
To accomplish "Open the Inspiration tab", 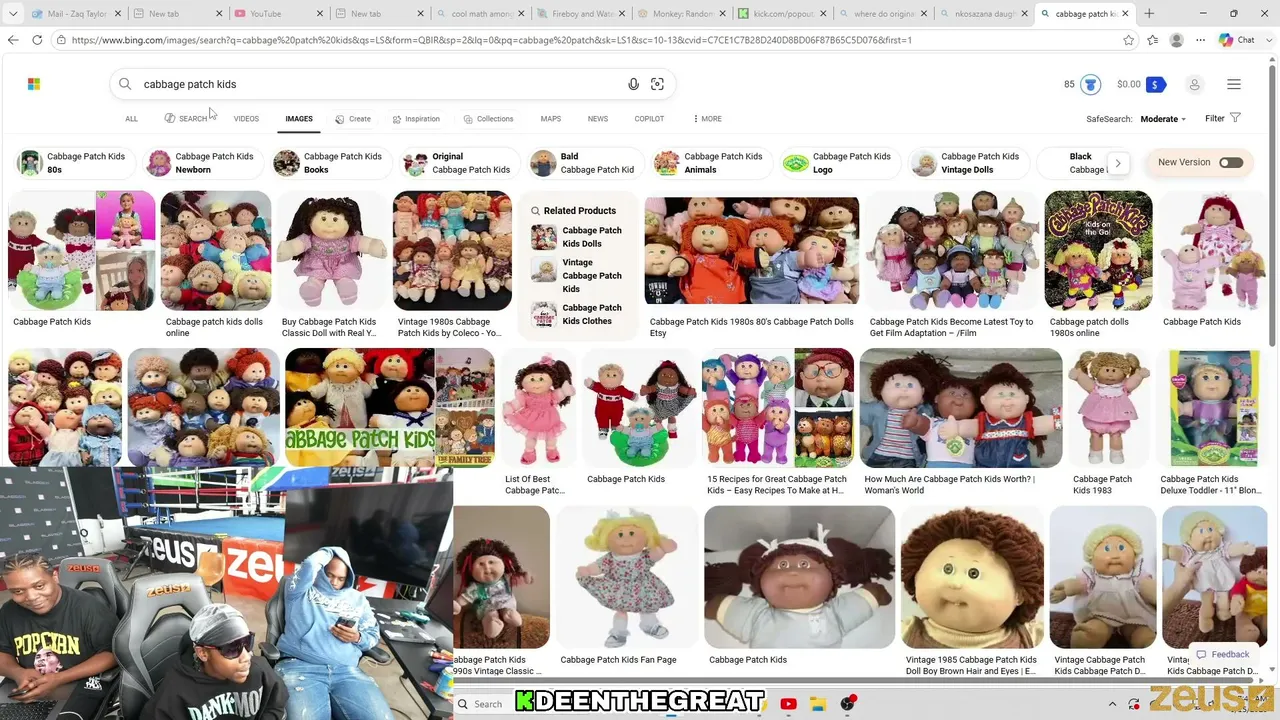I will tap(416, 119).
